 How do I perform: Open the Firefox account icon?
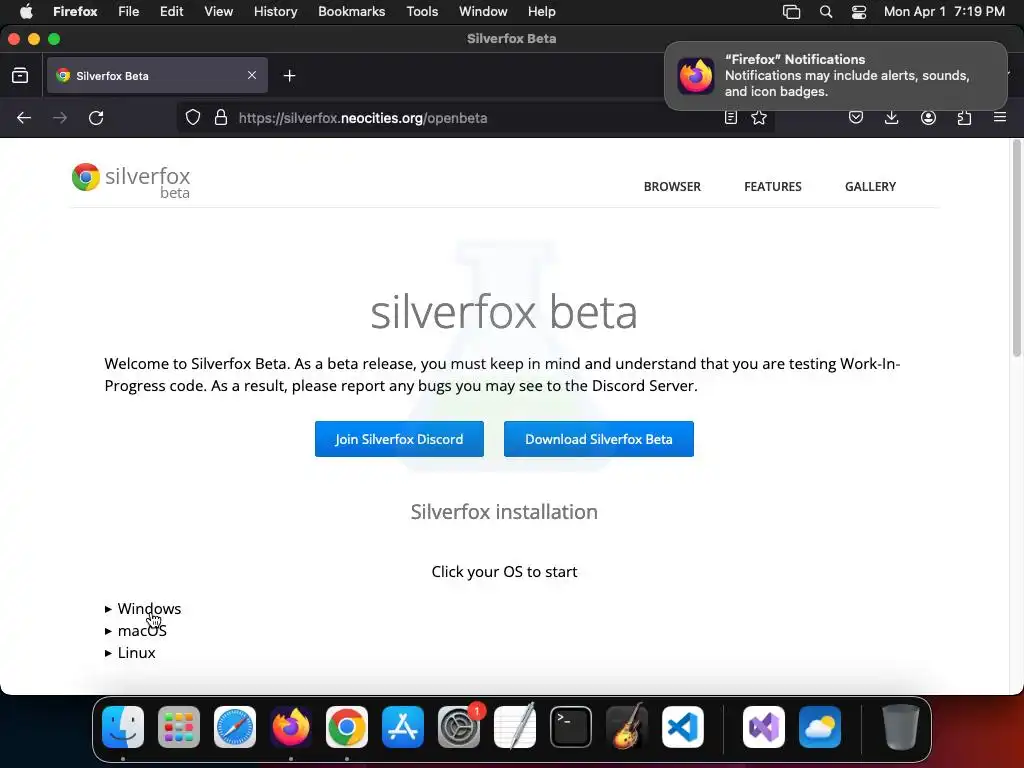[928, 118]
